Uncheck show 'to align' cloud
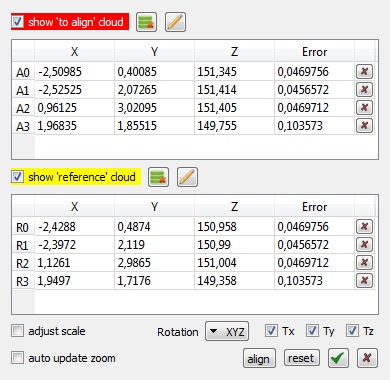This screenshot has width=390, height=380. pos(17,22)
